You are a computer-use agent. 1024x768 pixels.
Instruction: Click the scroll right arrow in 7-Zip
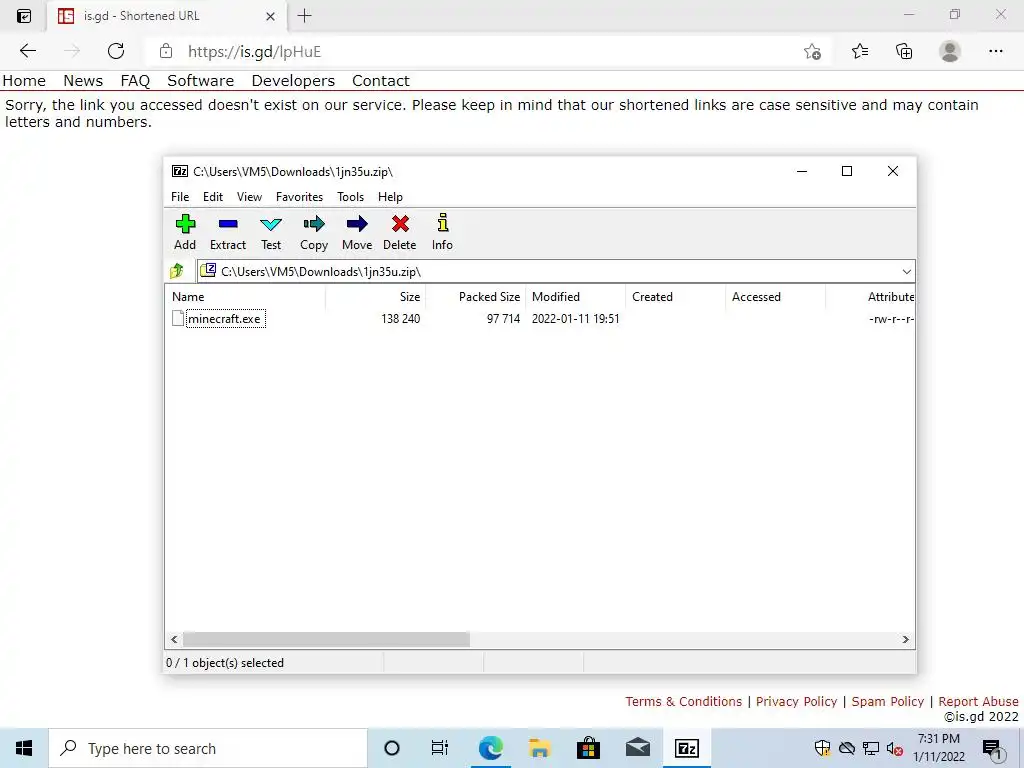(905, 639)
